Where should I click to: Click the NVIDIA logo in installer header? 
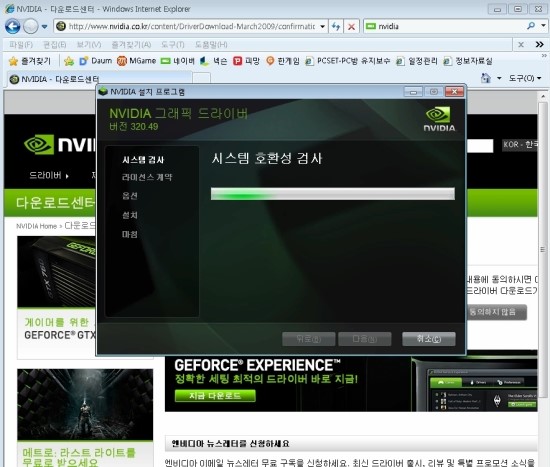pyautogui.click(x=439, y=120)
